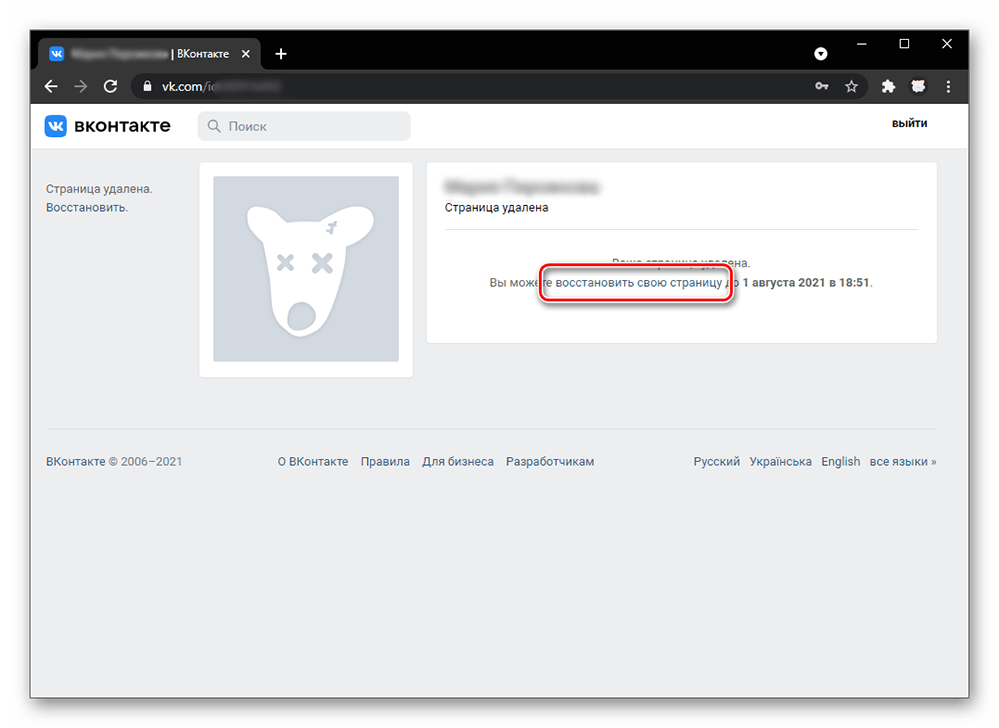
Task: Click the browser forward arrow
Action: (x=80, y=86)
